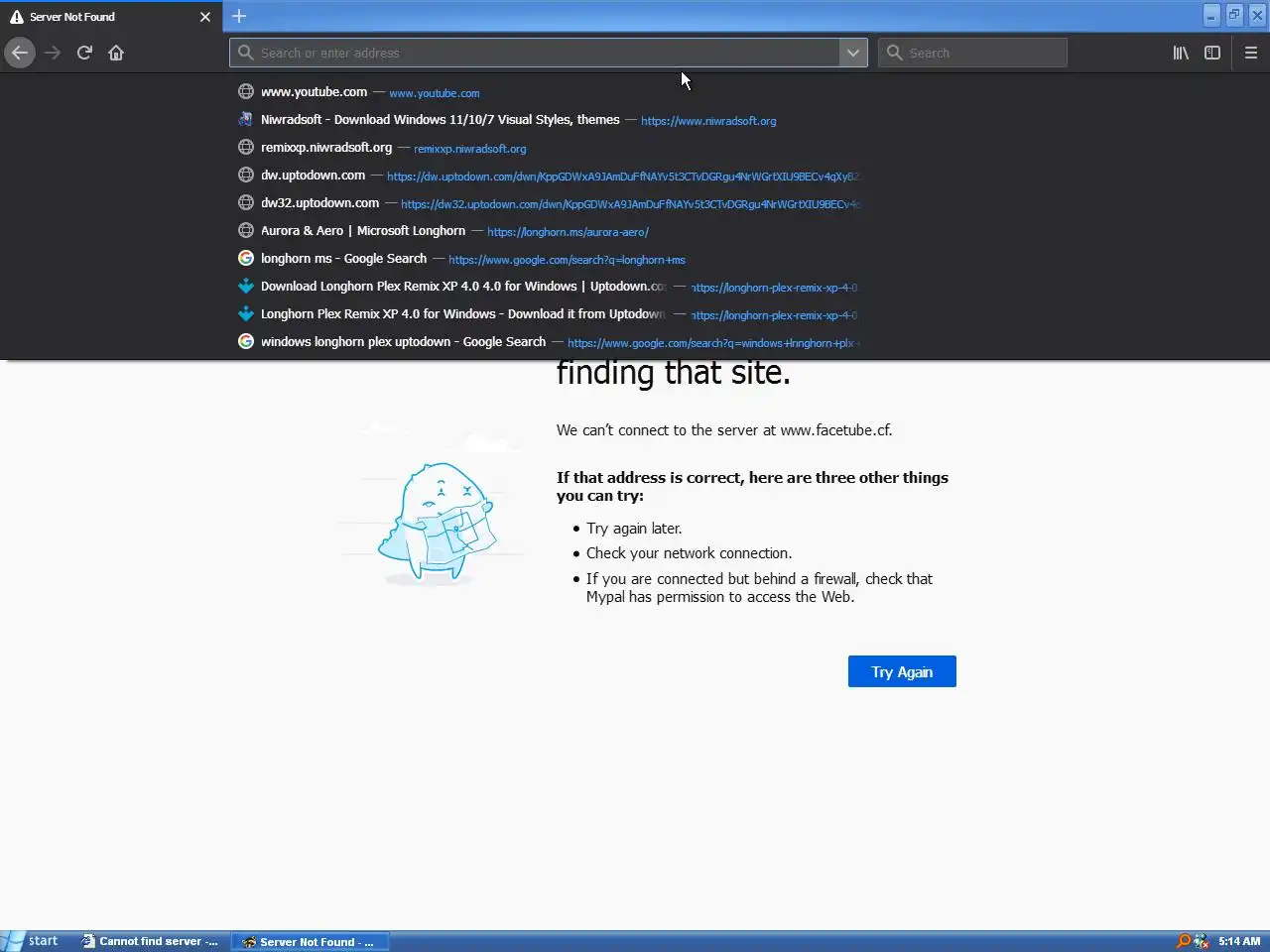Open the hamburger application menu

pos(1251,53)
